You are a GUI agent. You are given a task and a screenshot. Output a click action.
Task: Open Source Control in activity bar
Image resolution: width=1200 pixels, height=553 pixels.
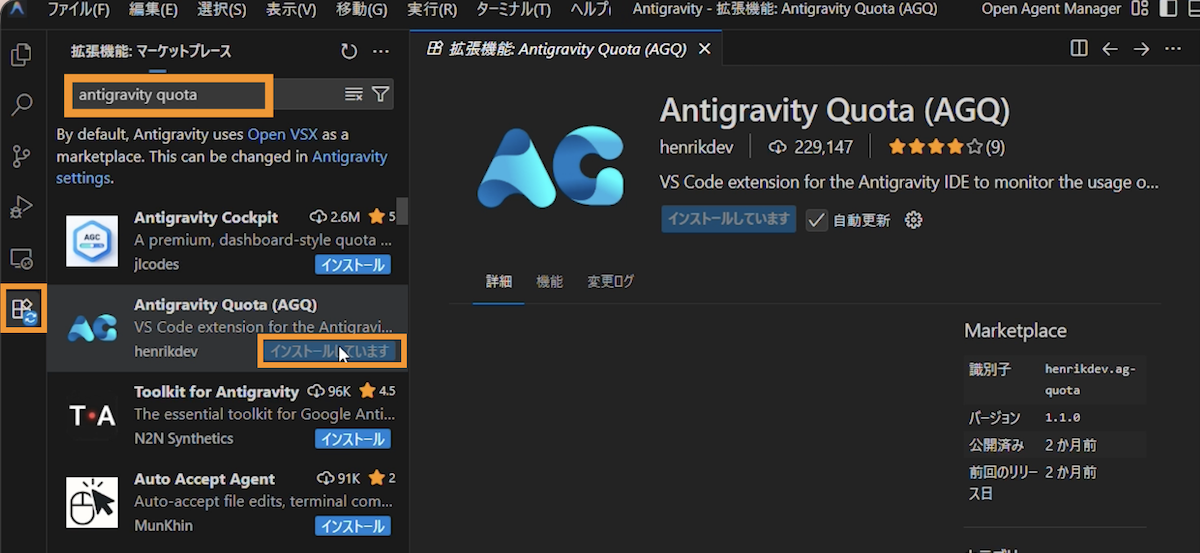coord(22,156)
